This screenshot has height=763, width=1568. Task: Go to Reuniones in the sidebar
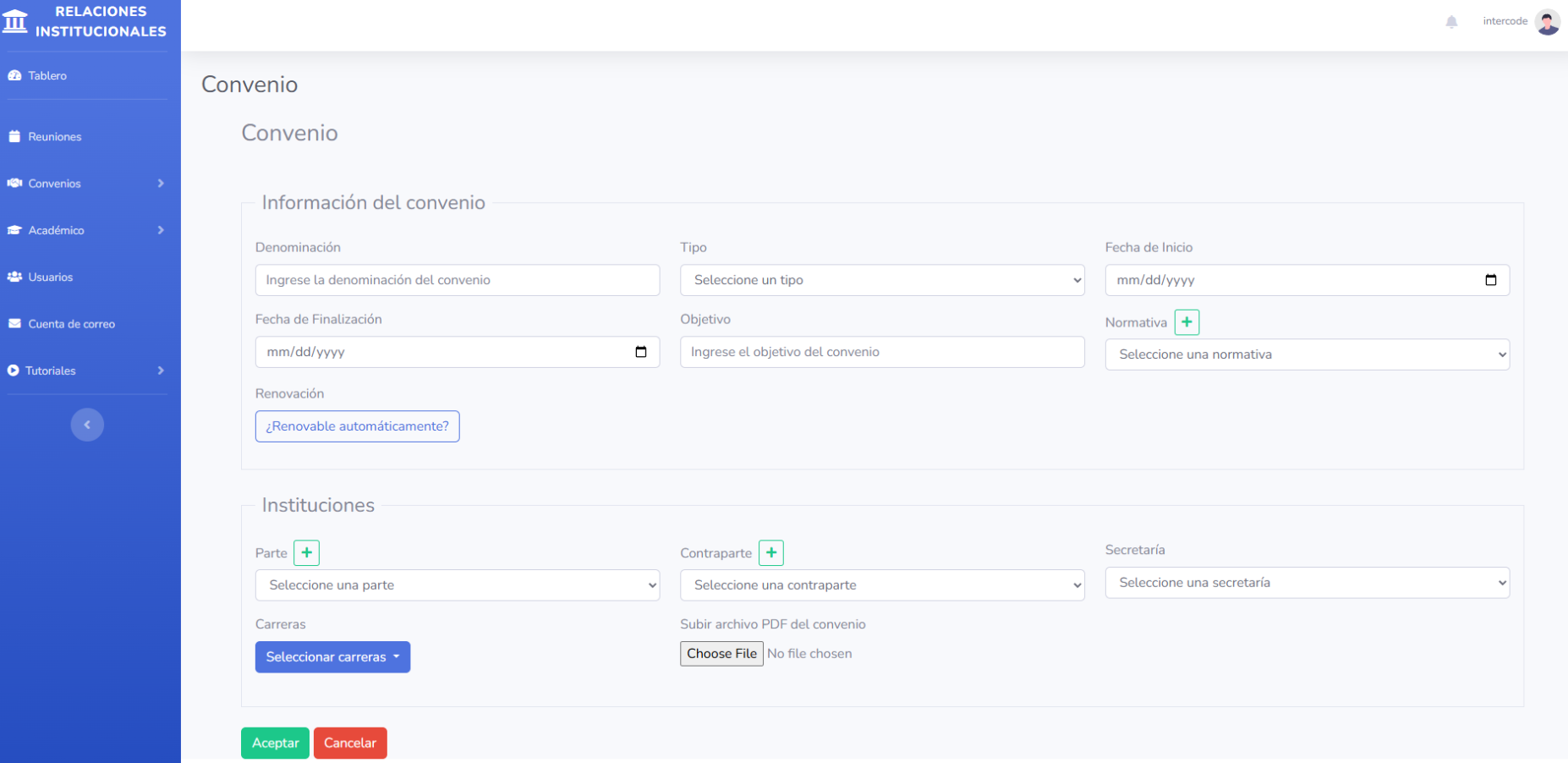pyautogui.click(x=55, y=137)
